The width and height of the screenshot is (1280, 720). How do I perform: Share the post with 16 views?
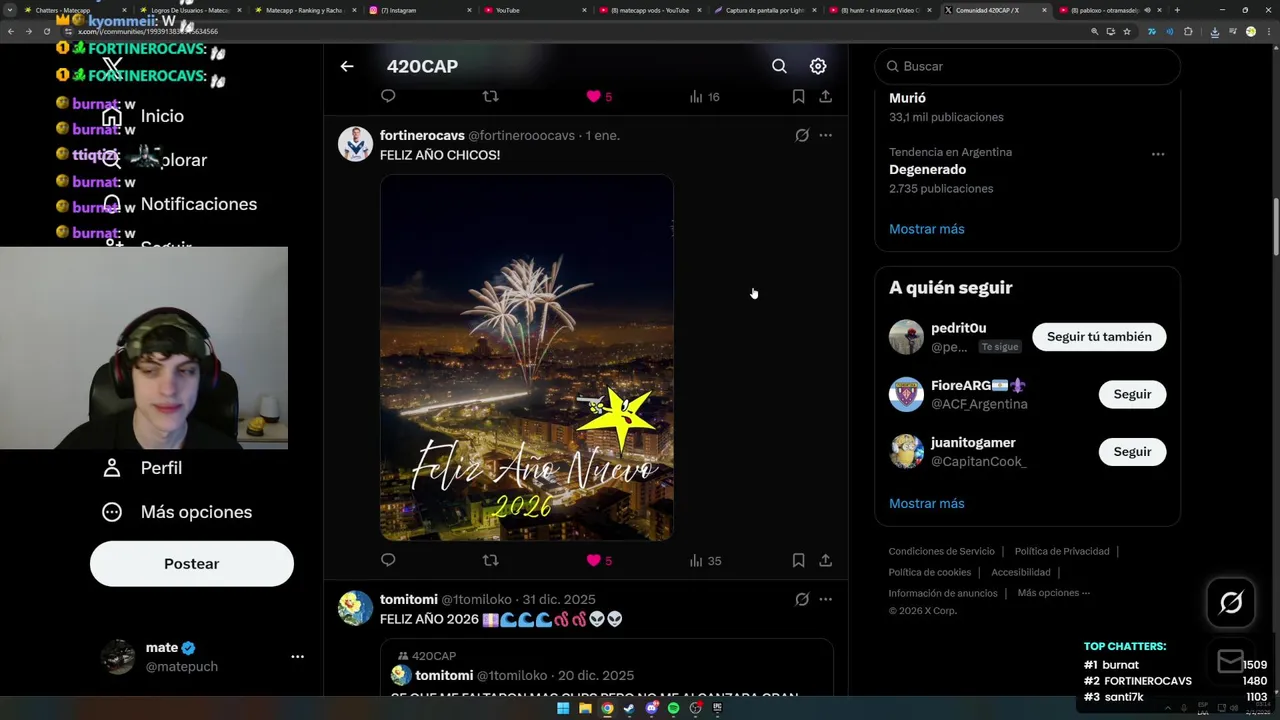826,96
